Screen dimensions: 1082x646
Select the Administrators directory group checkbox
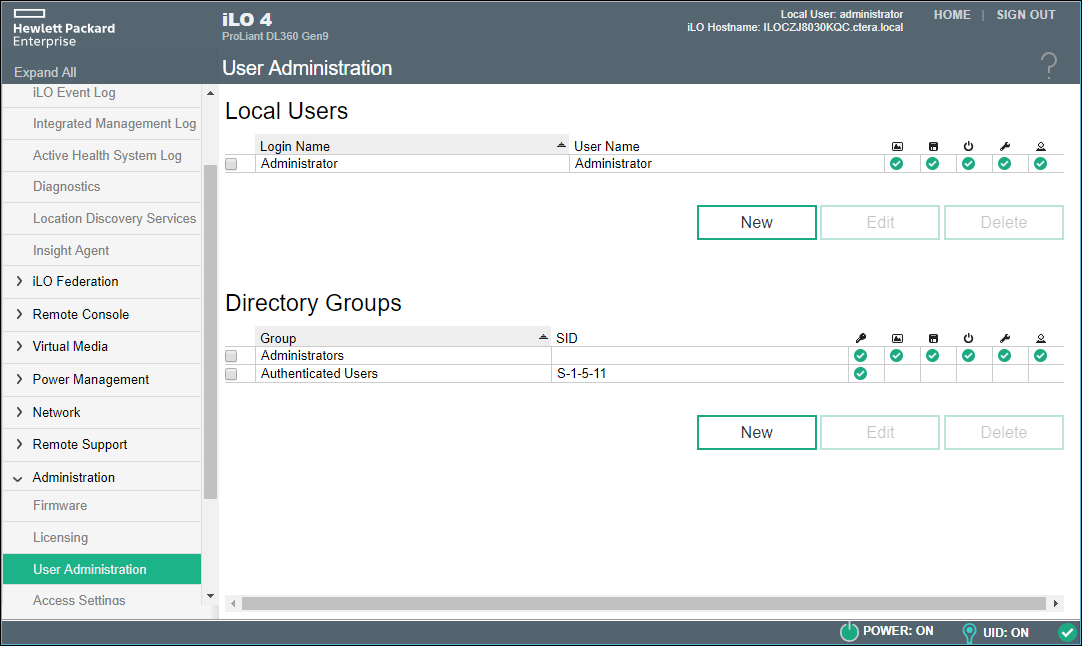(x=231, y=356)
